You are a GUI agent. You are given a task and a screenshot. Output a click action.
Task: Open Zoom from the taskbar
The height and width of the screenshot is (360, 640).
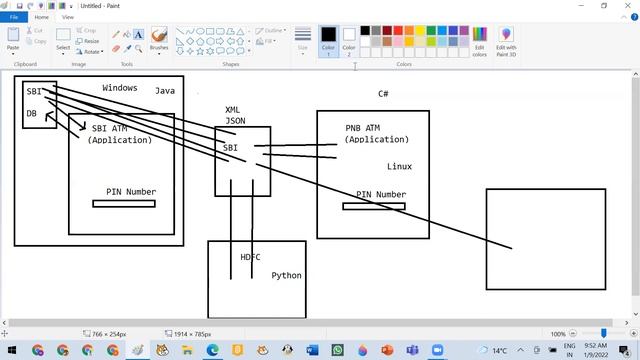[x=438, y=350]
